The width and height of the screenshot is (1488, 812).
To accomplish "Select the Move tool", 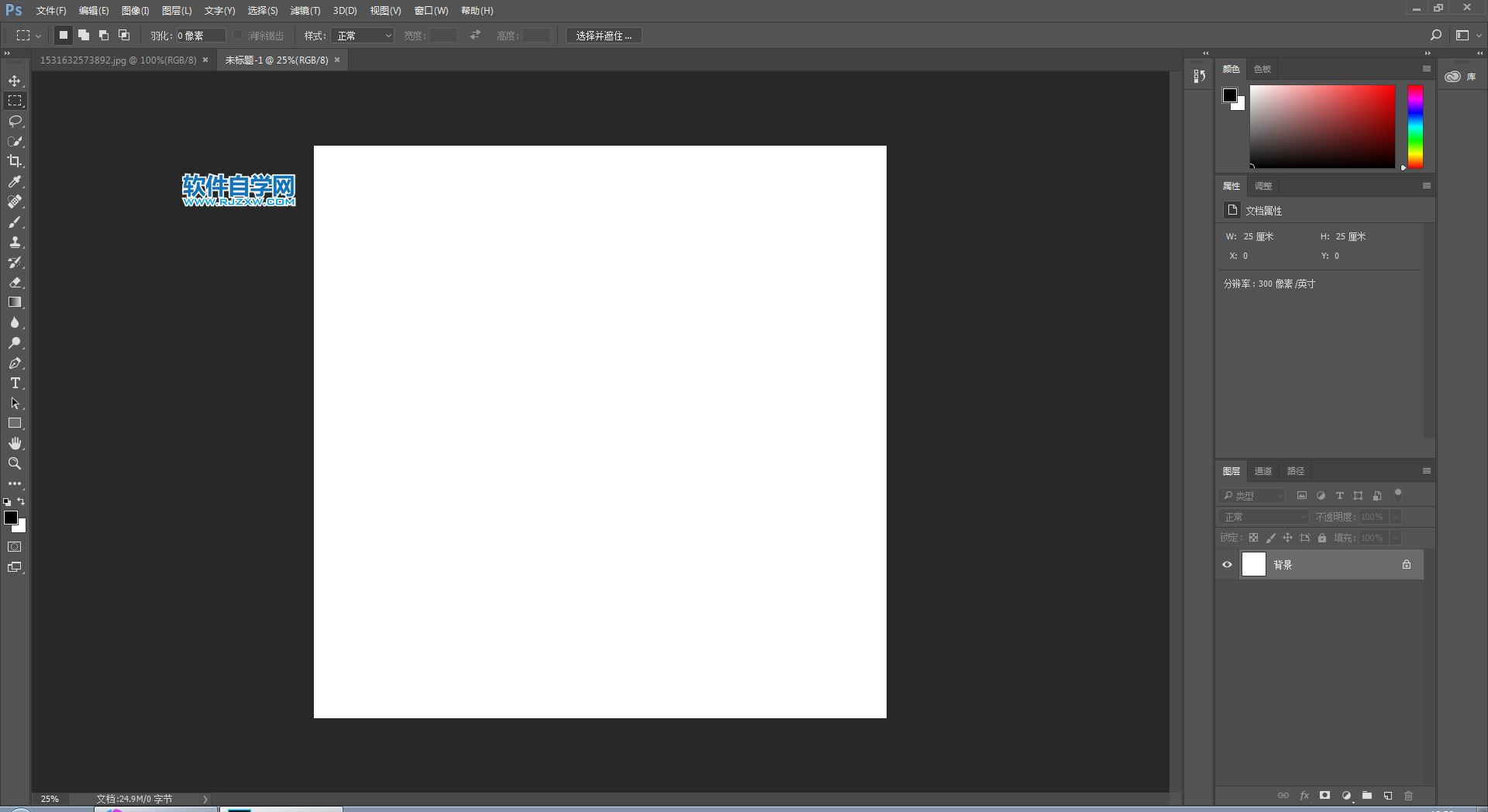I will pos(15,81).
